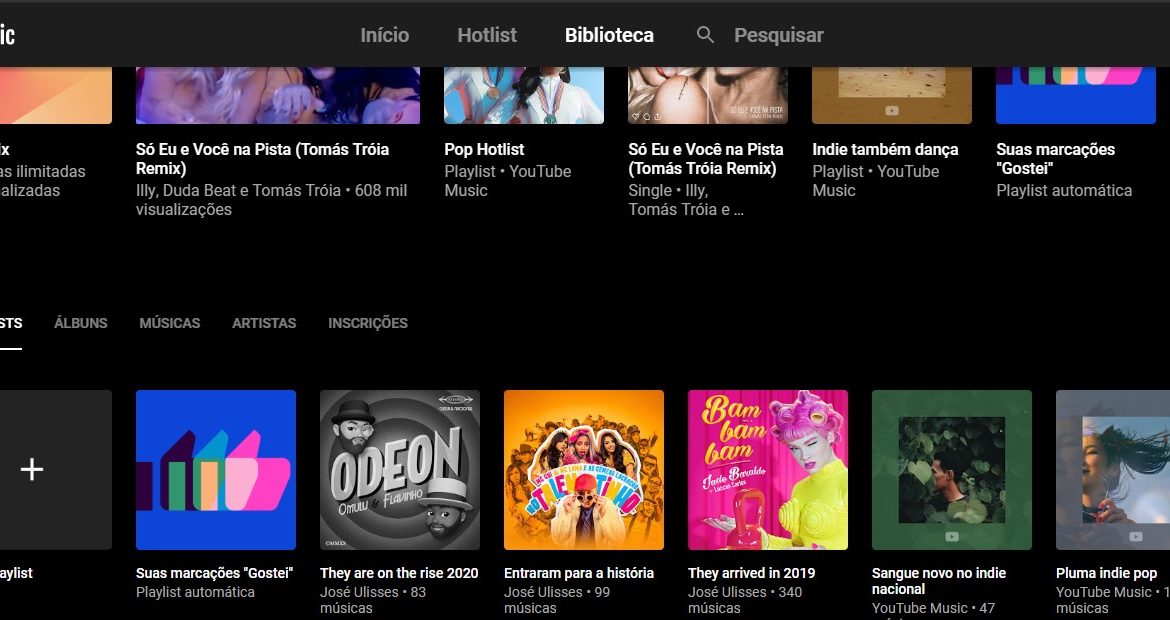
Task: Open the Bam bam bam cover of They arrived in 2019
Action: pos(768,470)
